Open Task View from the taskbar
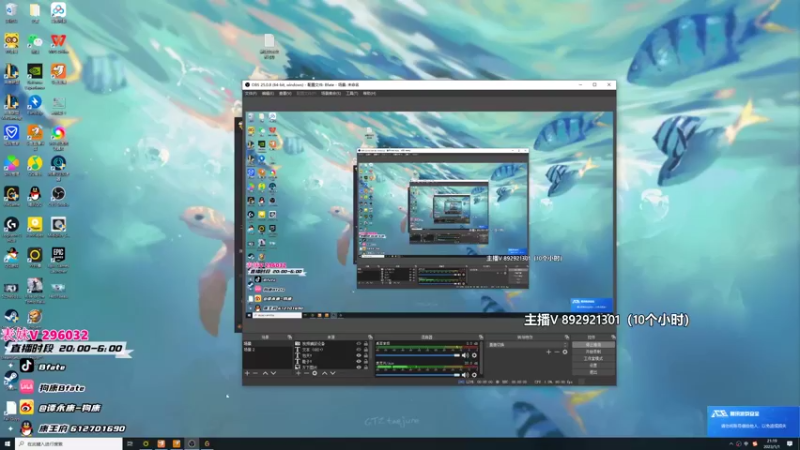Image resolution: width=800 pixels, height=450 pixels. click(x=130, y=444)
